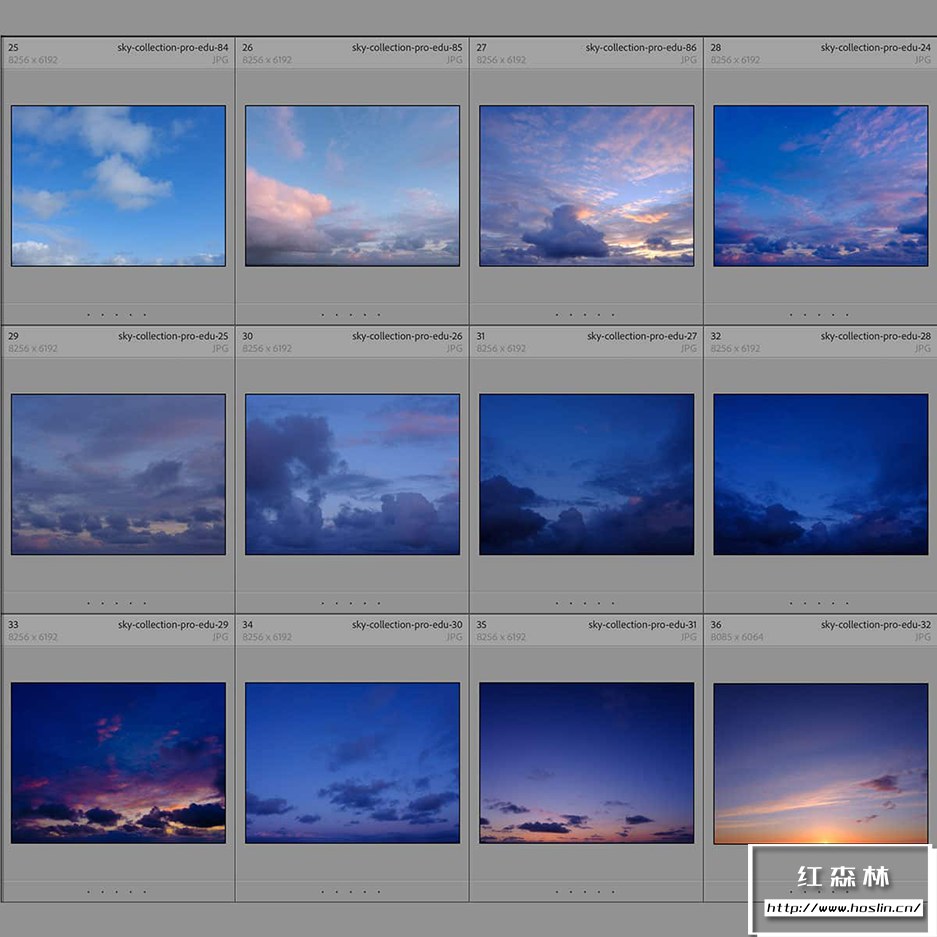
Task: Select the sky-collection-pro-edu-84 thumbnail
Action: (118, 186)
